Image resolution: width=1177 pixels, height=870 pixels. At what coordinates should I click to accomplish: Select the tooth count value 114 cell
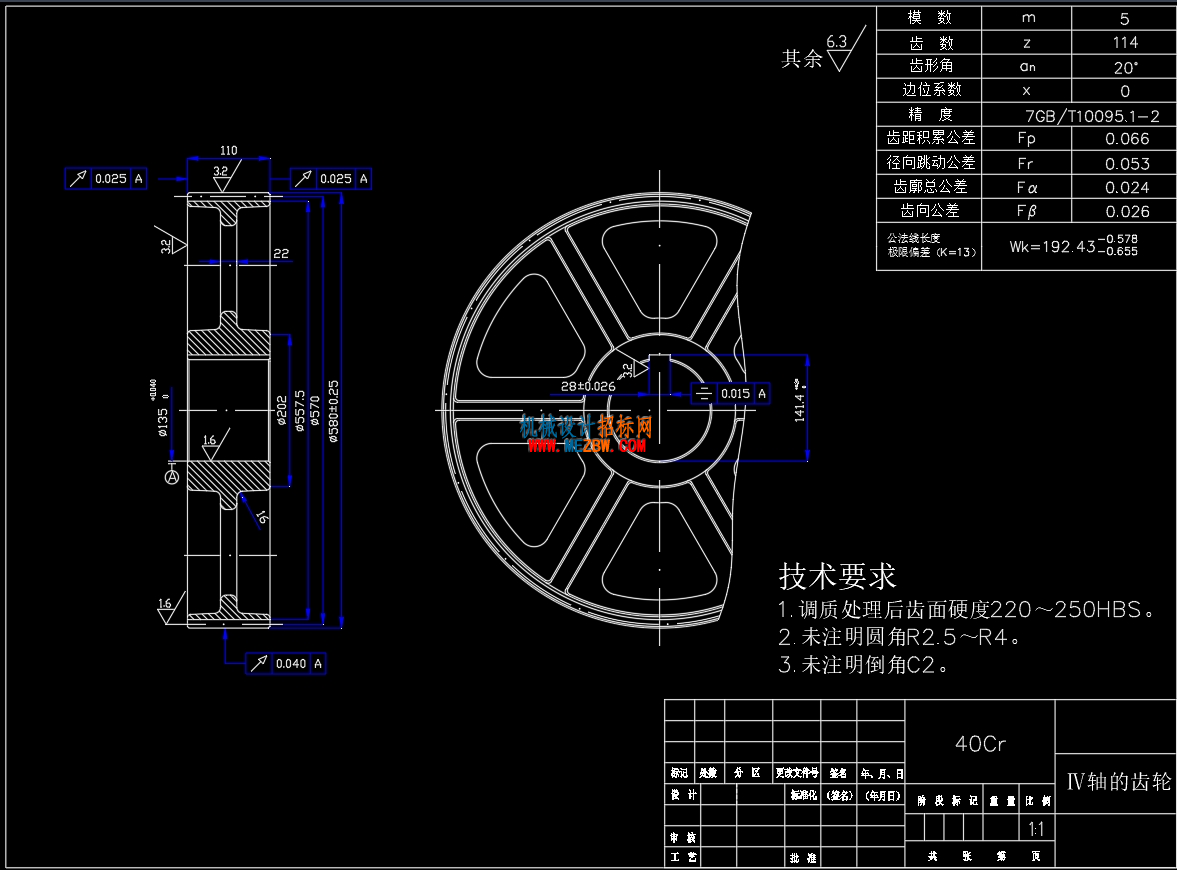point(1124,43)
